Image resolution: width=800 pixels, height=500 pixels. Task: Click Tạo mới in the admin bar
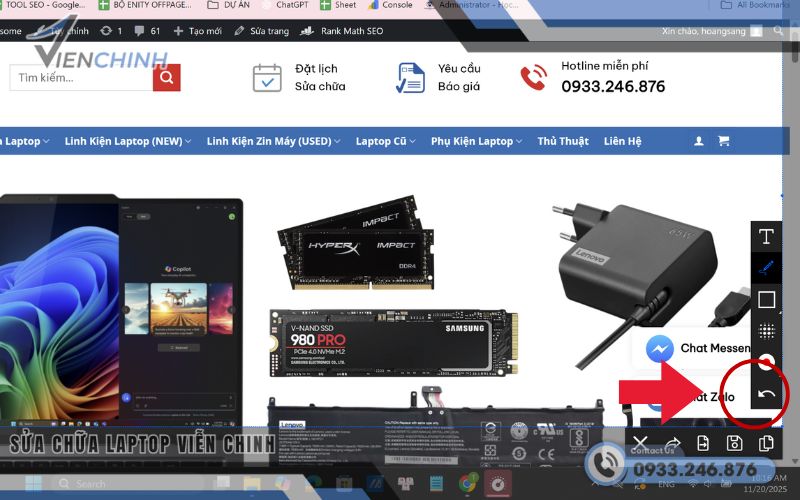click(197, 31)
